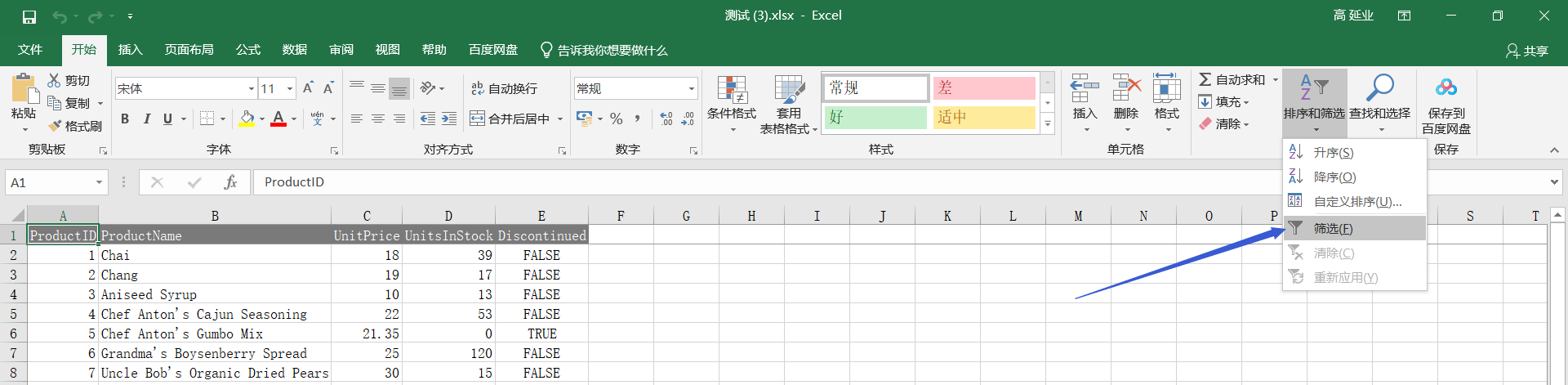Click the Increase Indent icon

[x=449, y=119]
